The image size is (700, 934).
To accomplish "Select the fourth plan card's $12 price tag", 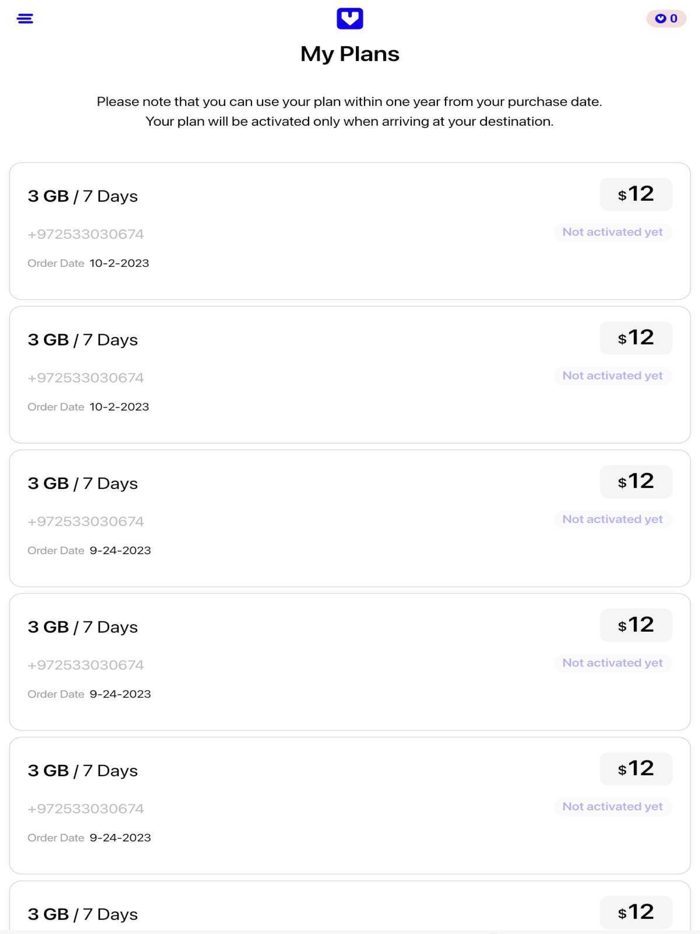I will 636,625.
